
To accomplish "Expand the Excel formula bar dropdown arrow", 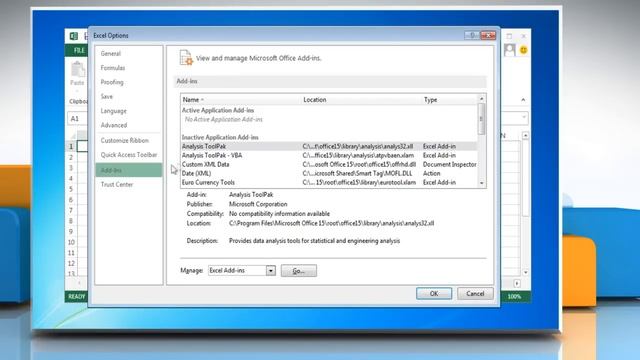I will (x=524, y=118).
